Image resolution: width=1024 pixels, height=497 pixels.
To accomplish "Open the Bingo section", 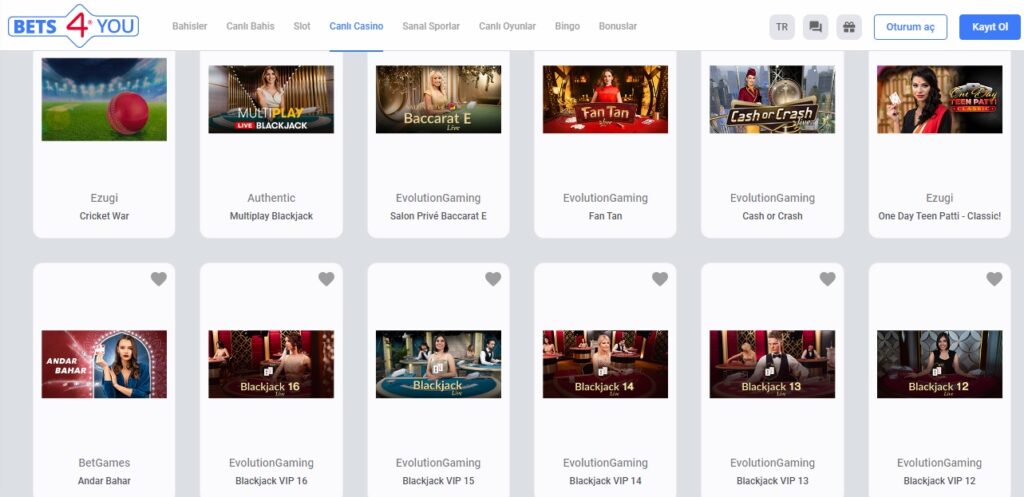I will tap(567, 26).
